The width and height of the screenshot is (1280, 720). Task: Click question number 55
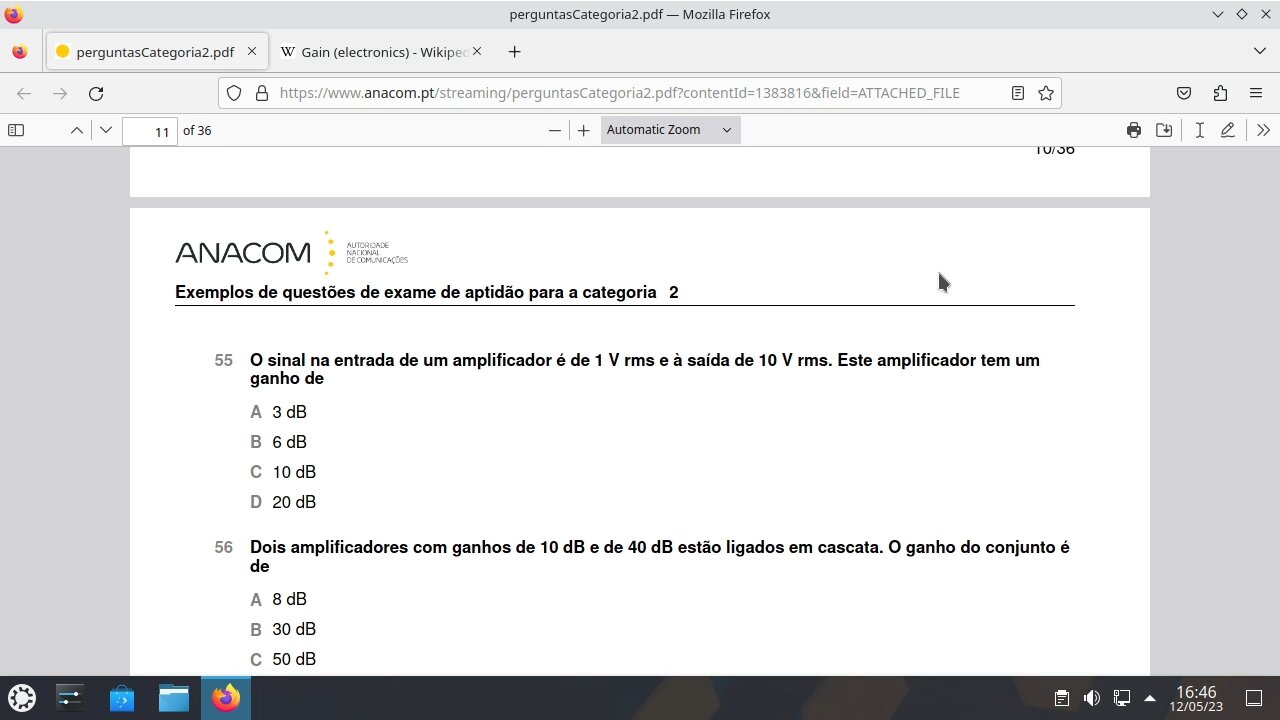coord(224,360)
